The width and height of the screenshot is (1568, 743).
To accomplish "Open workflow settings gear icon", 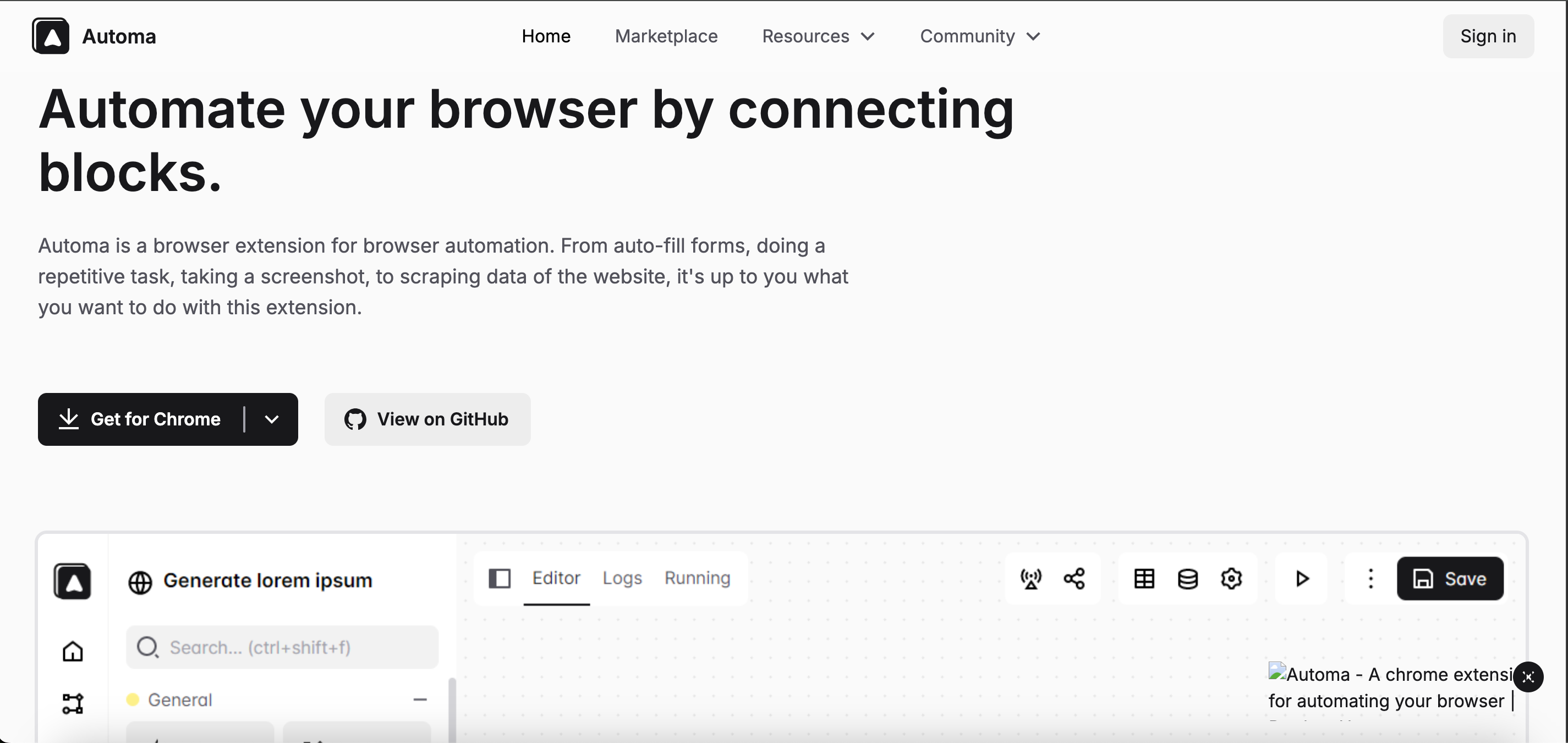I will coord(1231,578).
